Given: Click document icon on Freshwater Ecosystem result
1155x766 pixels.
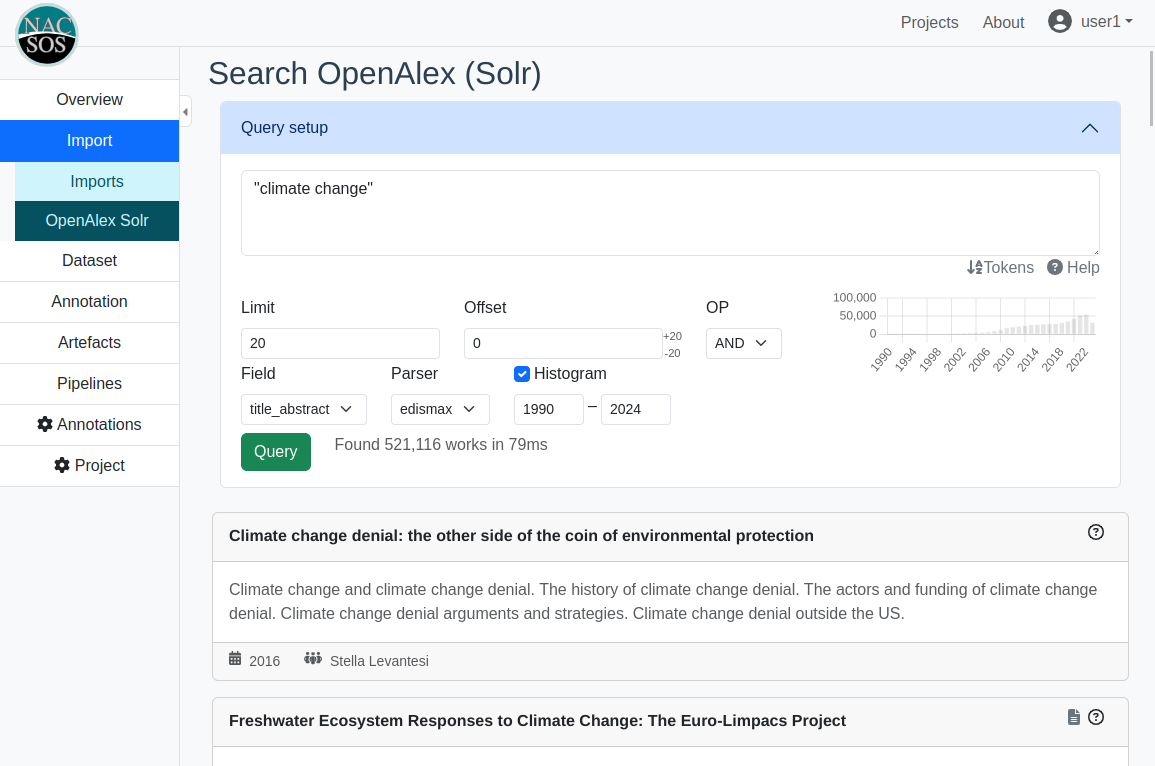Looking at the screenshot, I should click(x=1074, y=717).
